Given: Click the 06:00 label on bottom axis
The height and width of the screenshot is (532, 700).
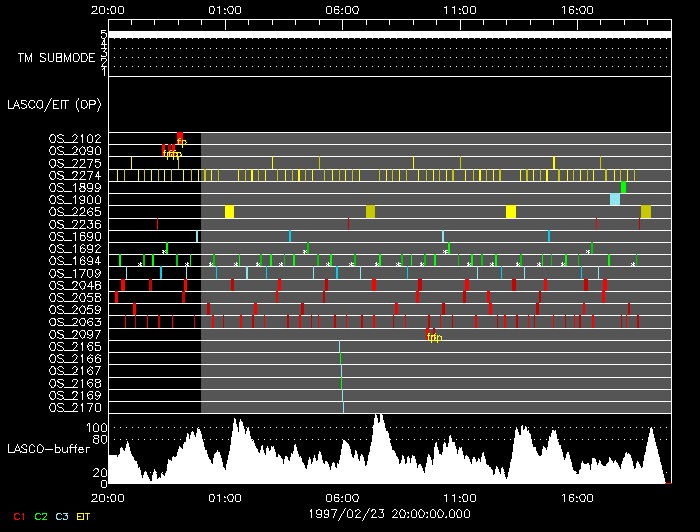Looking at the screenshot, I should coord(342,496).
